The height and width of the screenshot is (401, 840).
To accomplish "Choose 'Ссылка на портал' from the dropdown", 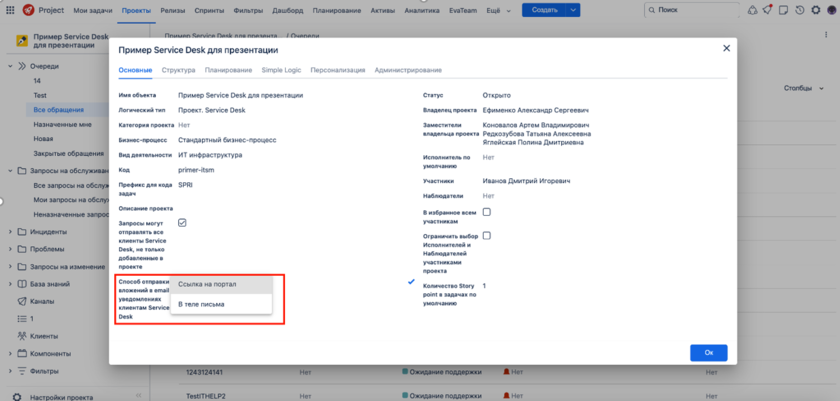I will coord(207,285).
